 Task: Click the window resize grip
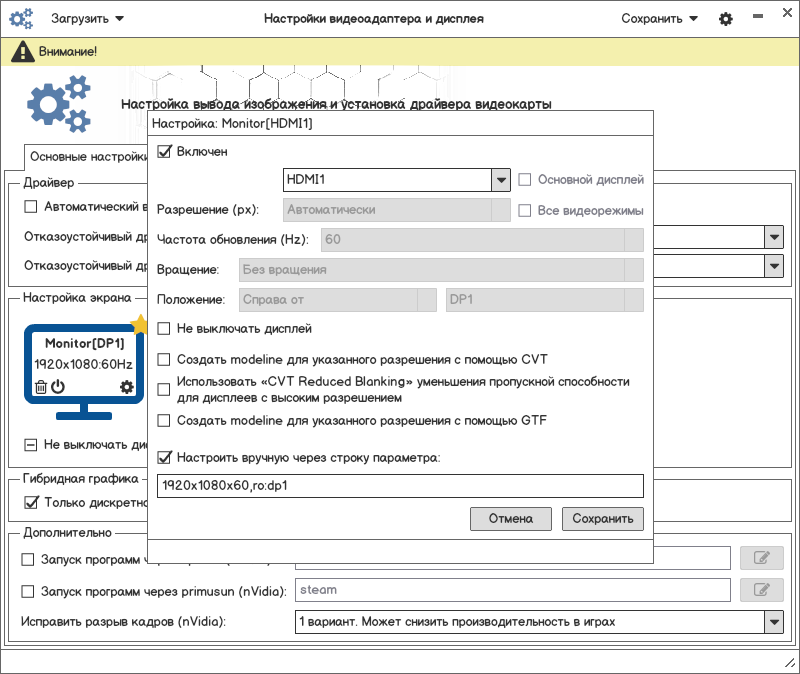click(790, 663)
